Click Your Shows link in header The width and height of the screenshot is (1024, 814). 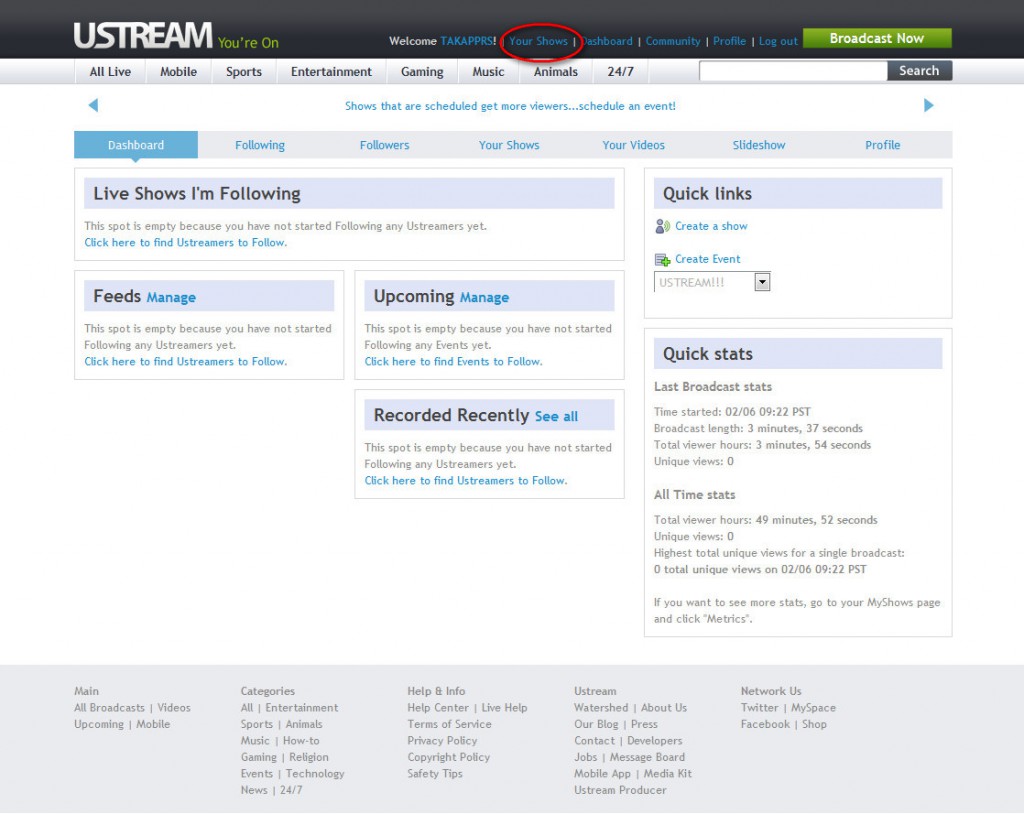coord(538,41)
